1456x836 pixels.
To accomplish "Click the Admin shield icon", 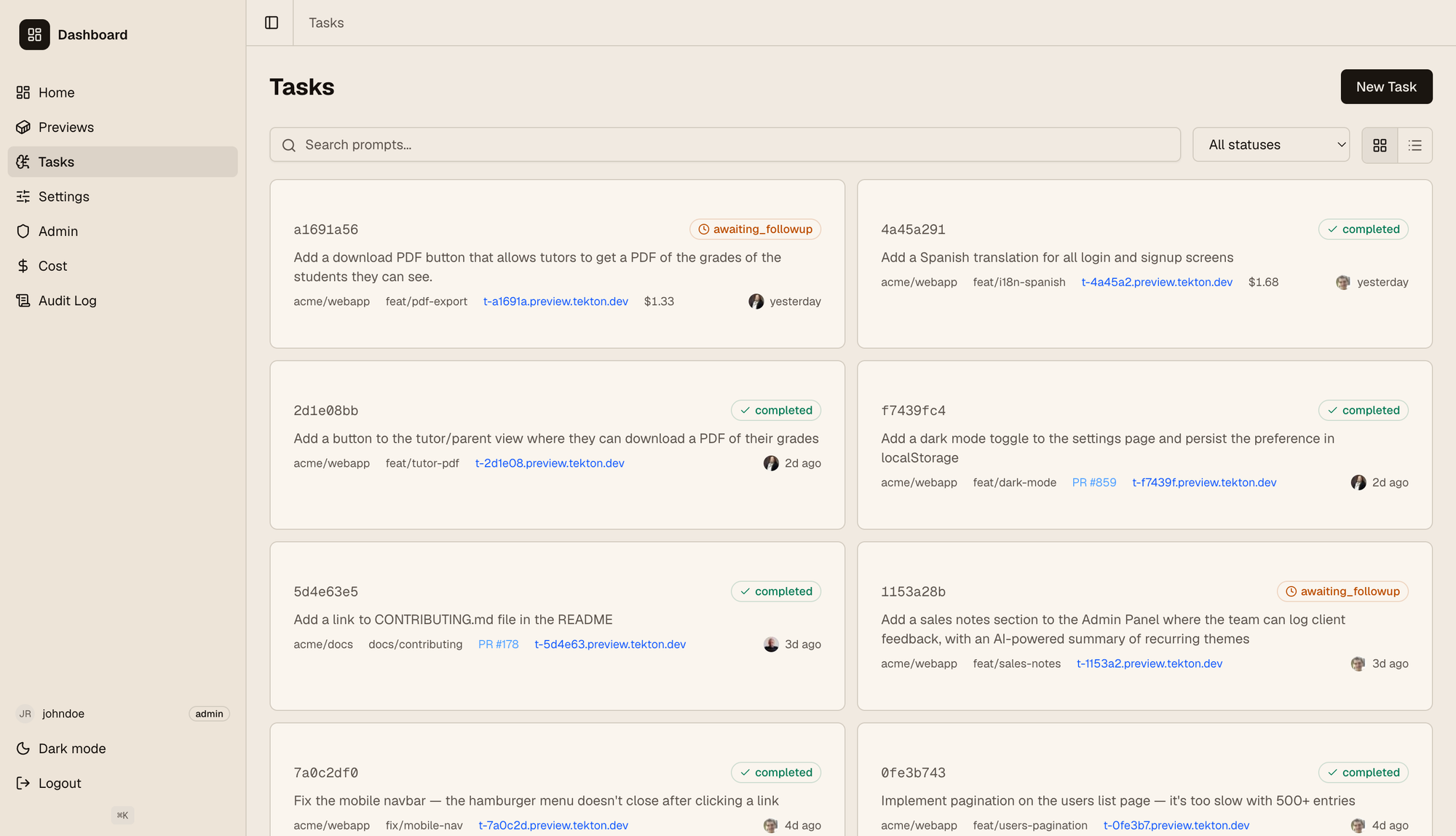I will [x=23, y=232].
